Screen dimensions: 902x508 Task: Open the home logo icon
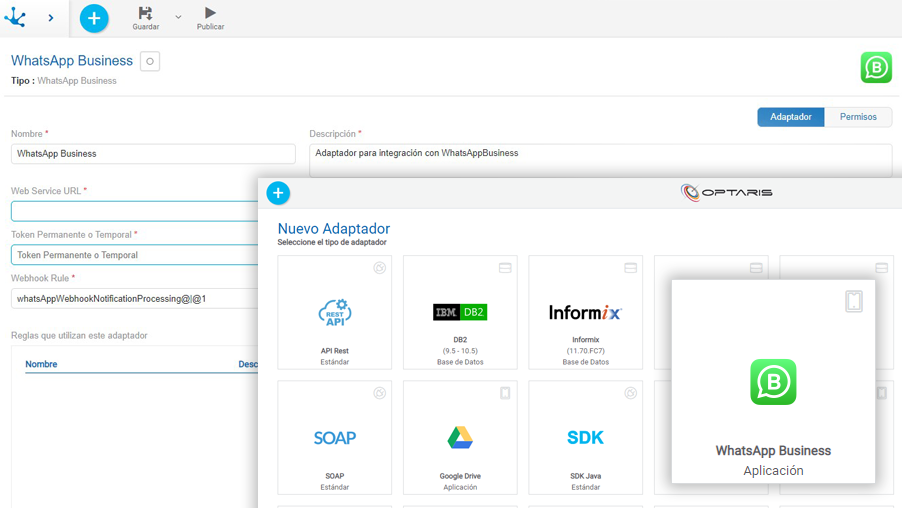coord(15,17)
